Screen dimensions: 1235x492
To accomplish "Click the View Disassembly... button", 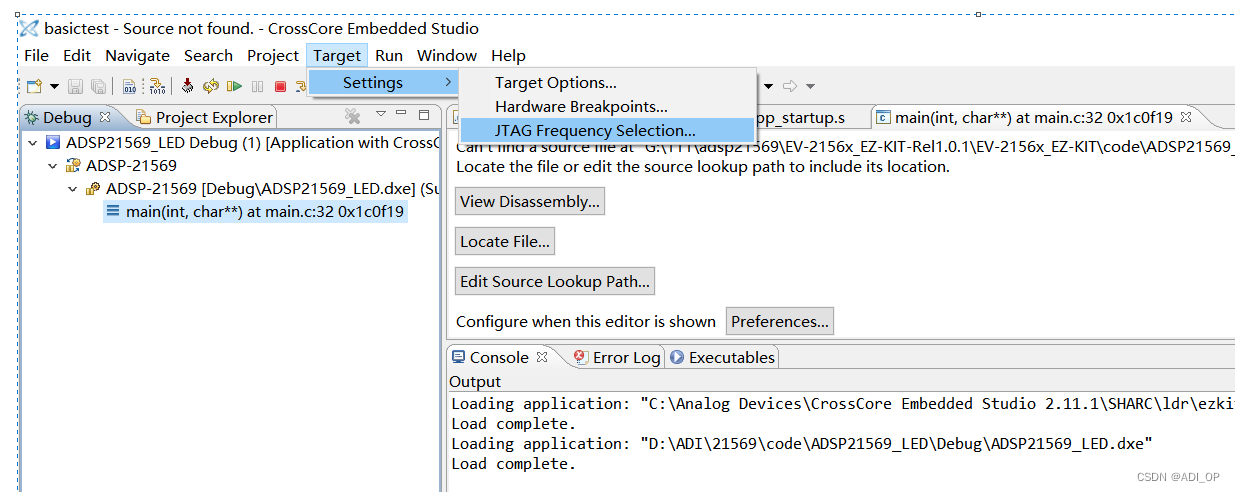I will pos(530,201).
